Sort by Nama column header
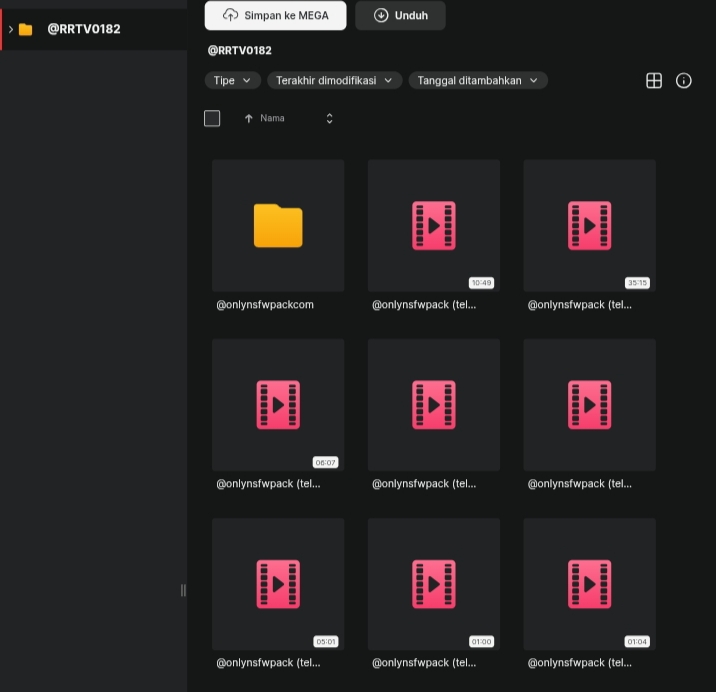716x692 pixels. click(272, 118)
